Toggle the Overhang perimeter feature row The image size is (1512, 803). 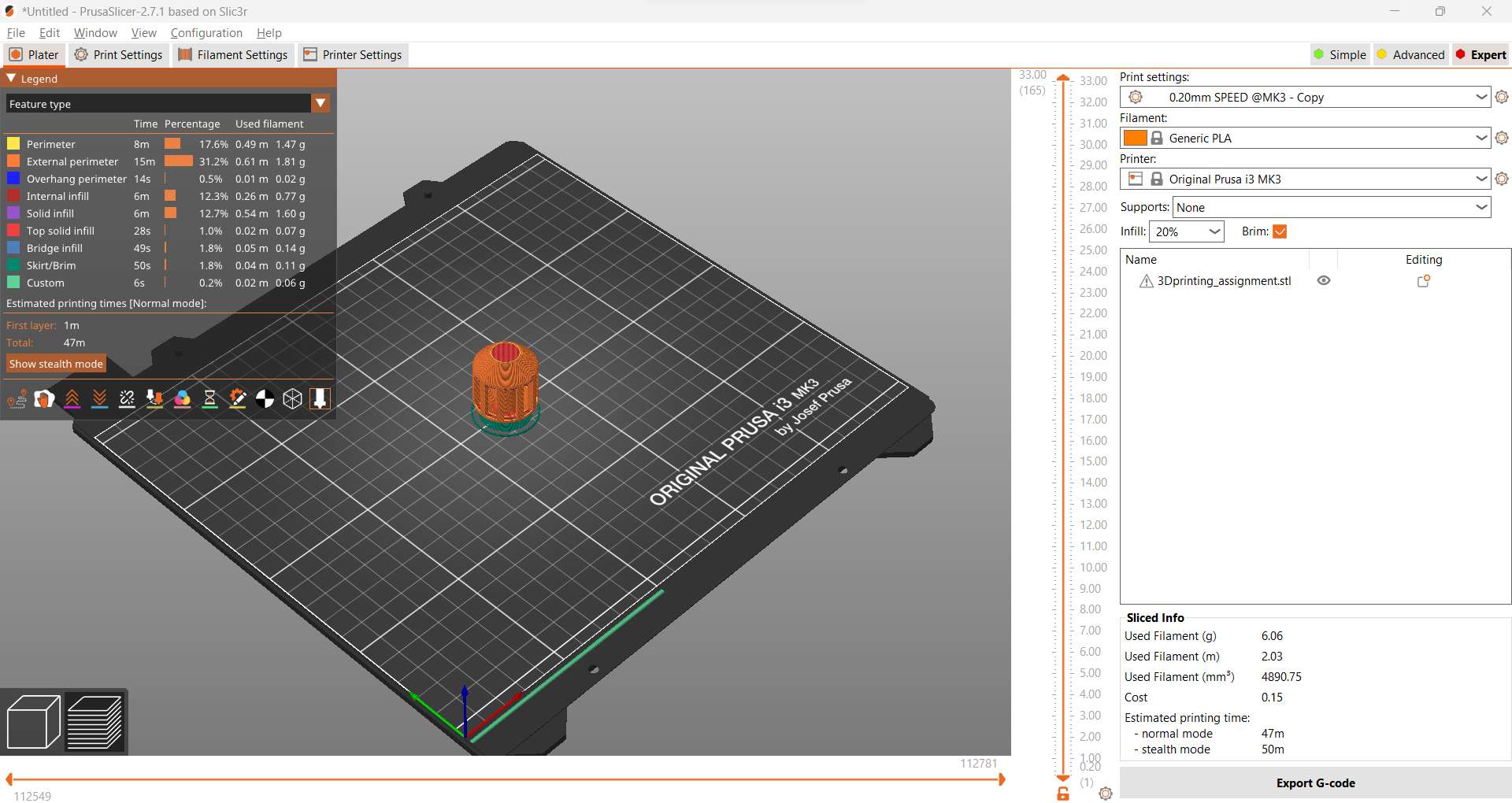click(169, 179)
